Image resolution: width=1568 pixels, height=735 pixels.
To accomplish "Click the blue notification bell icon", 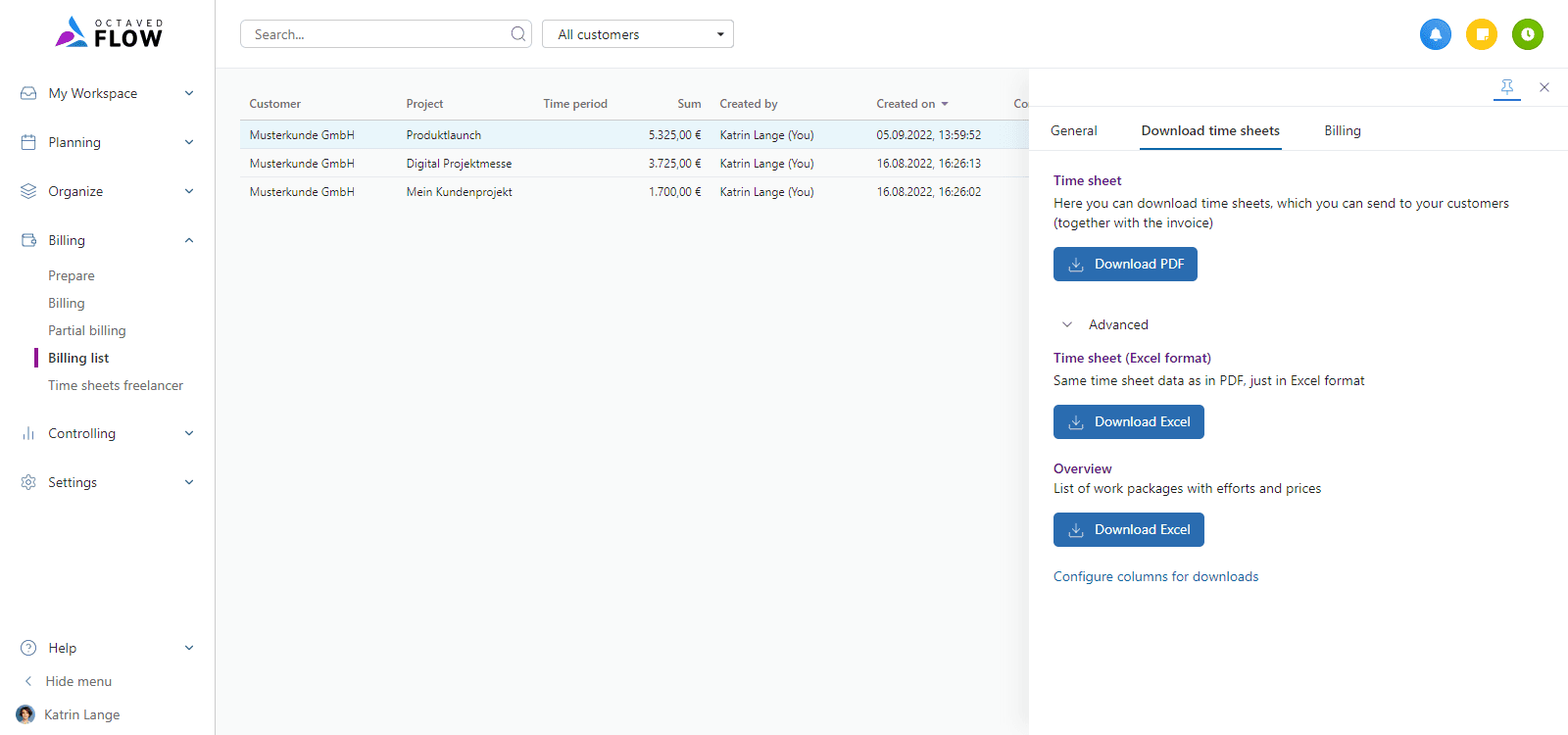I will pyautogui.click(x=1435, y=34).
